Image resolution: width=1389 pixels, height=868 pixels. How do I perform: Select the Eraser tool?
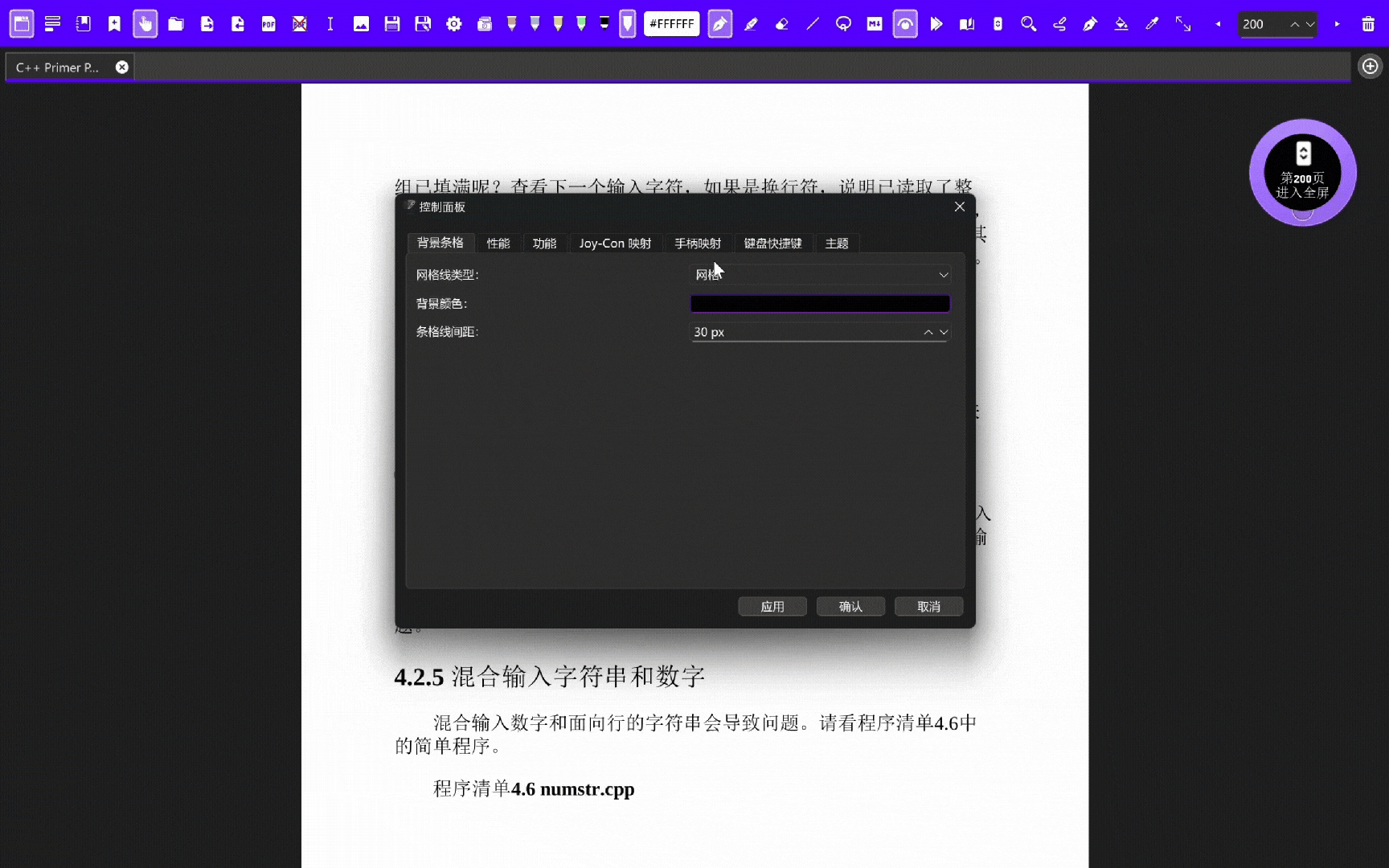pos(781,23)
